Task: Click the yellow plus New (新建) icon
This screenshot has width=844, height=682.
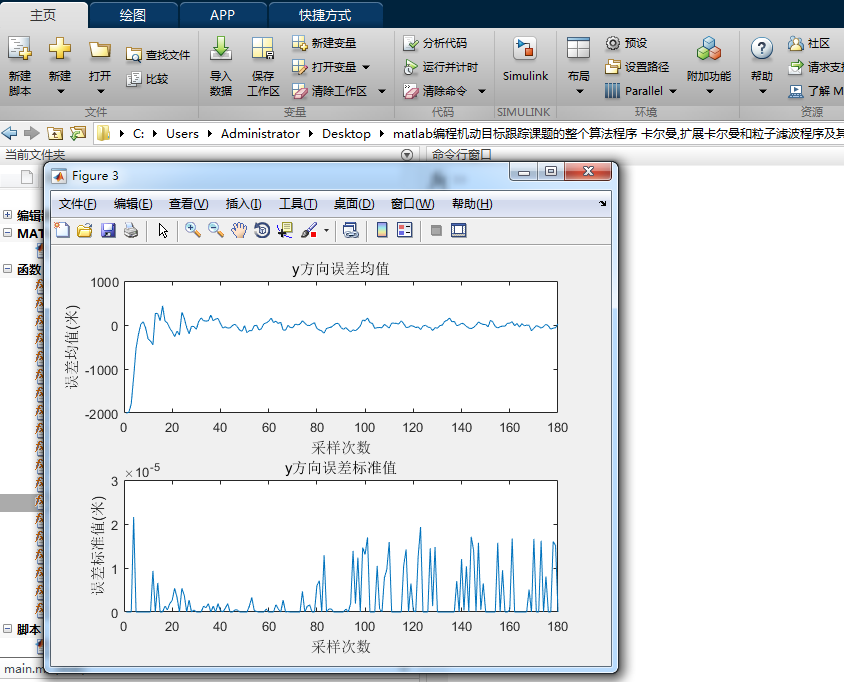Action: (x=60, y=48)
